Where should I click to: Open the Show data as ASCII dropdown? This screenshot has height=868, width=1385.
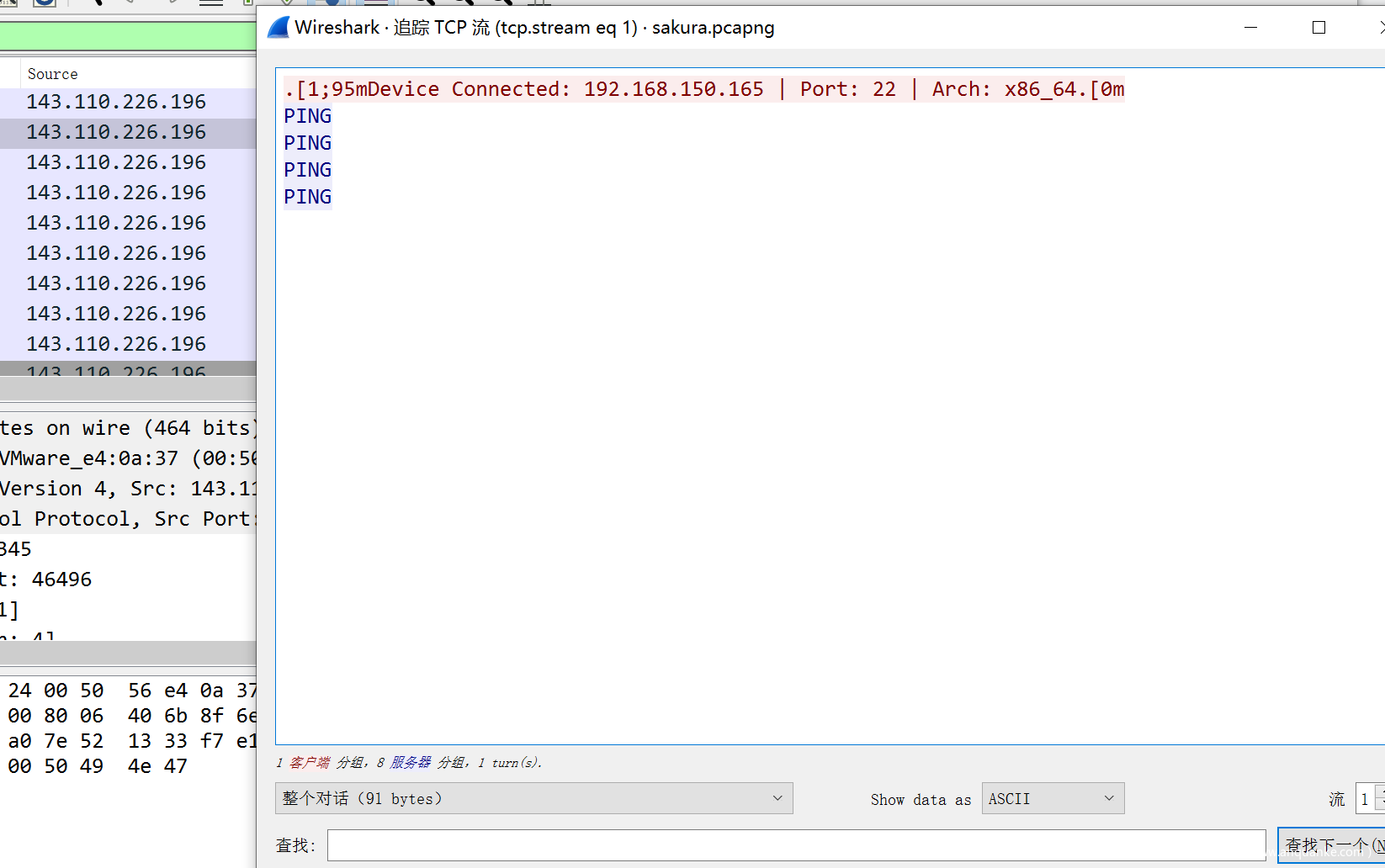pos(1052,798)
